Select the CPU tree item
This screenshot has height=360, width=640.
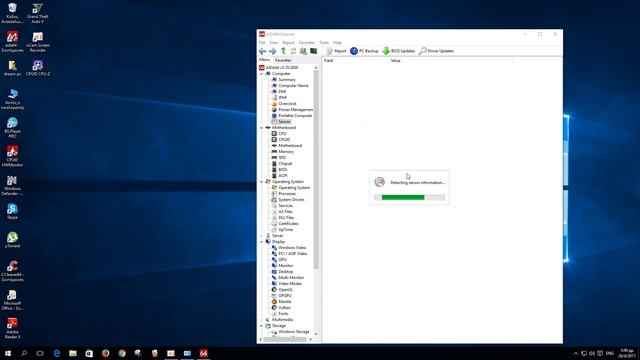coord(282,133)
